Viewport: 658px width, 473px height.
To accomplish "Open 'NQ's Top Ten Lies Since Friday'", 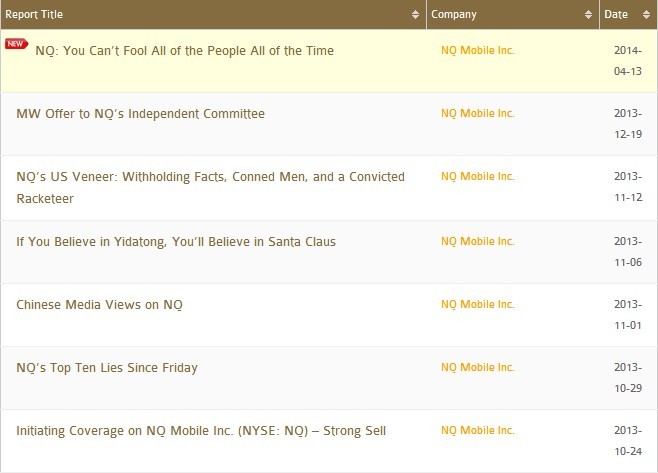I will coord(107,368).
